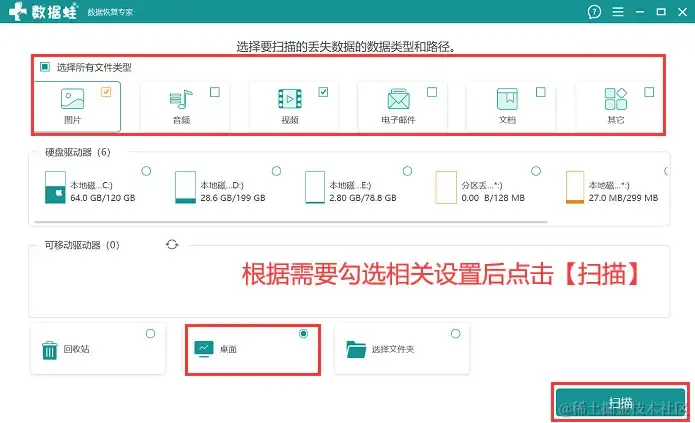Select the 桌面 radio button
The height and width of the screenshot is (423, 695).
point(304,333)
